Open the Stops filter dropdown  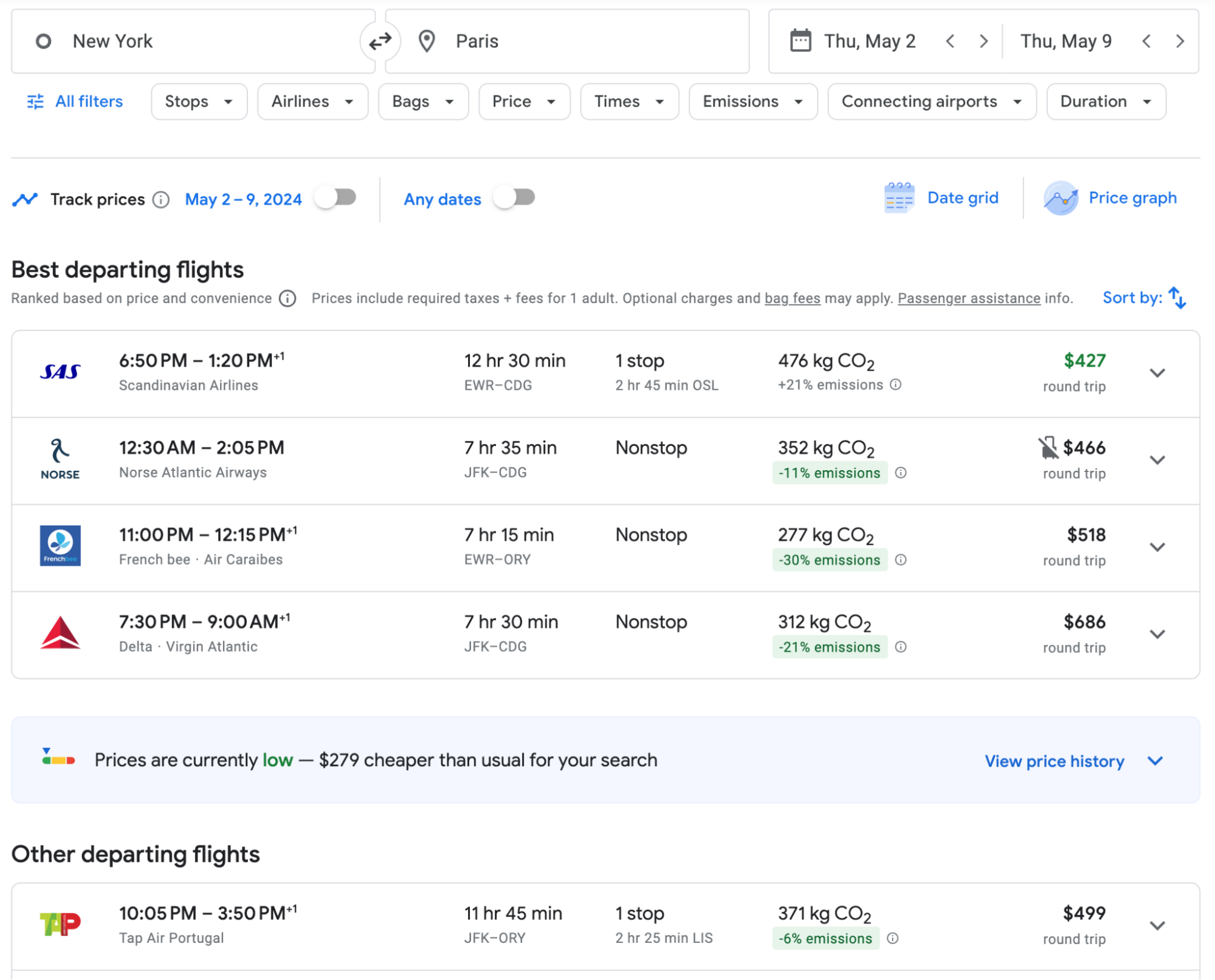(197, 101)
